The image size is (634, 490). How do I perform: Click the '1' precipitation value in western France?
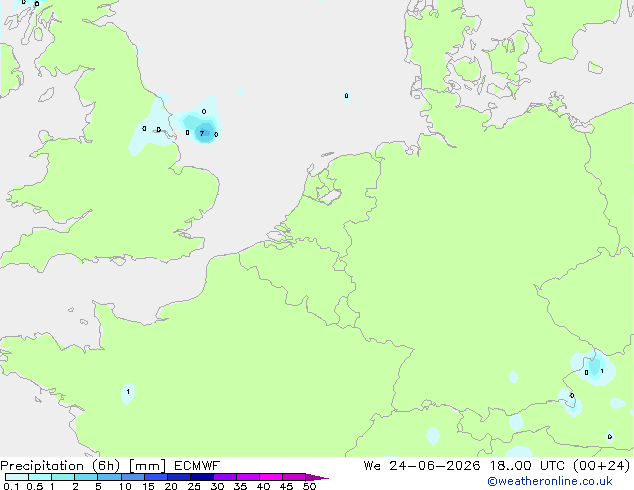(x=128, y=391)
